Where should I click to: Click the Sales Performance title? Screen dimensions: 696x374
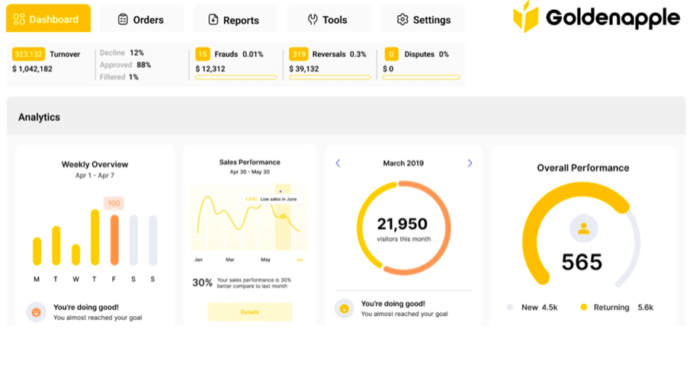click(x=249, y=162)
